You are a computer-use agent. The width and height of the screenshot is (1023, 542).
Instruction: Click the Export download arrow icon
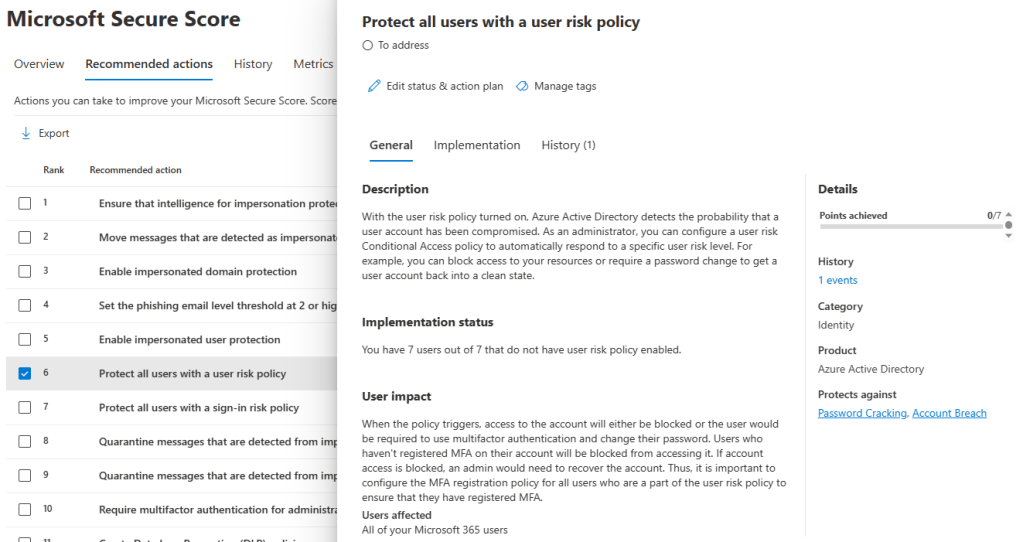point(26,133)
